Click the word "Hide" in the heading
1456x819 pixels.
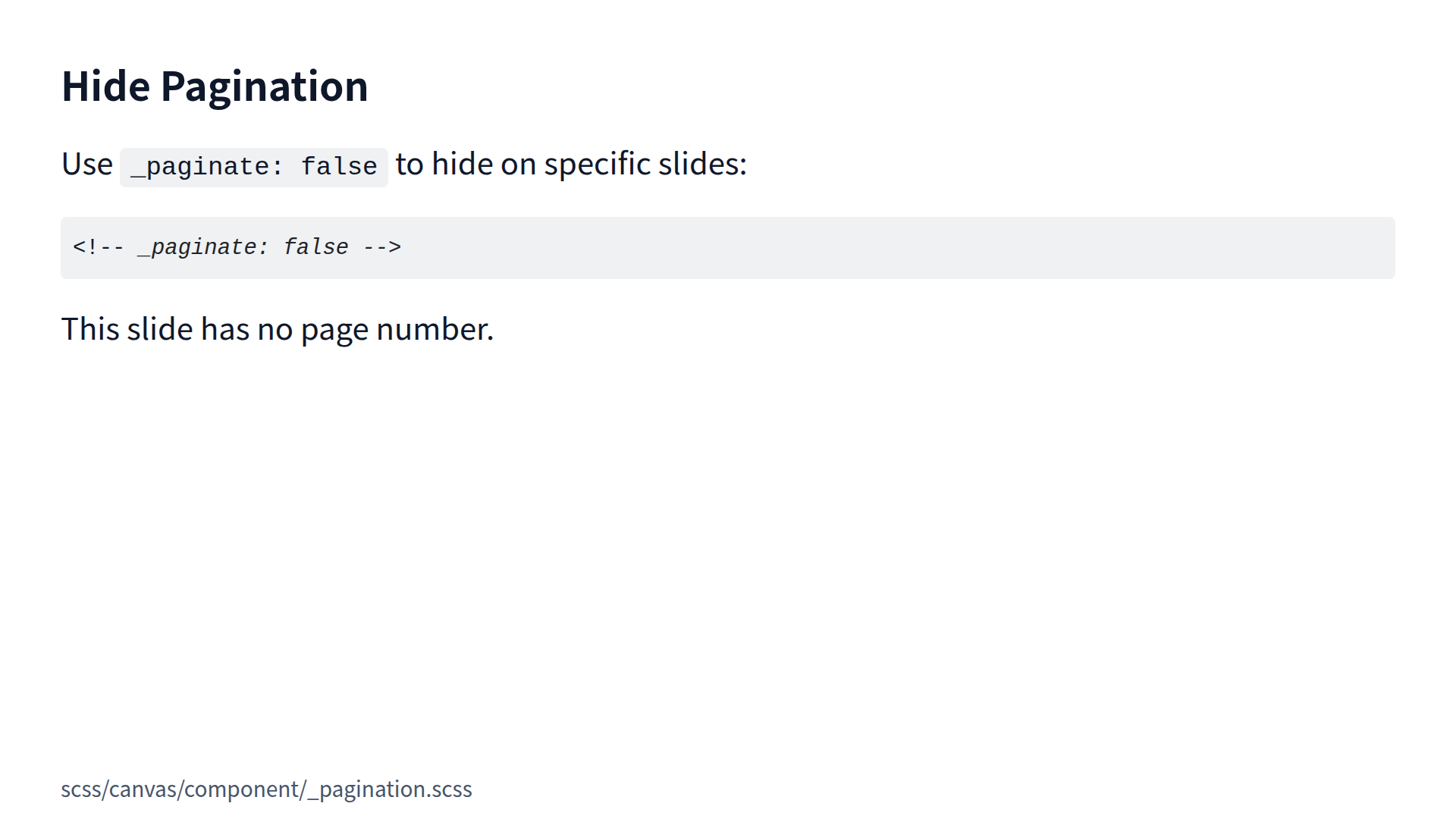(x=105, y=86)
